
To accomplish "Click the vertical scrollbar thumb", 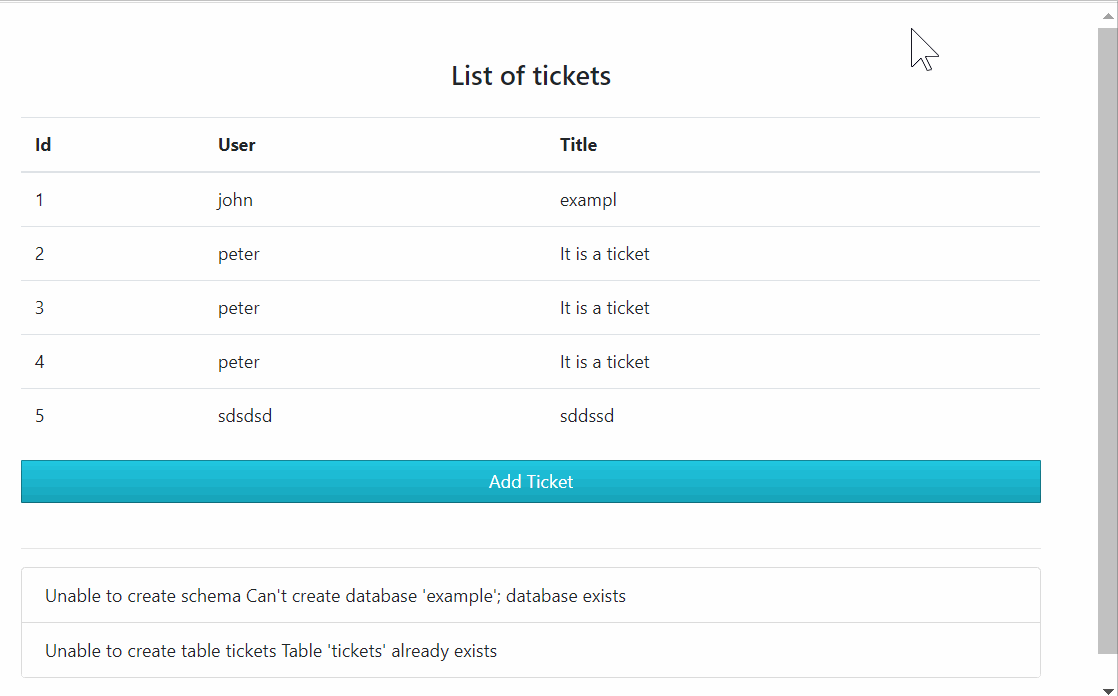I will point(1107,340).
